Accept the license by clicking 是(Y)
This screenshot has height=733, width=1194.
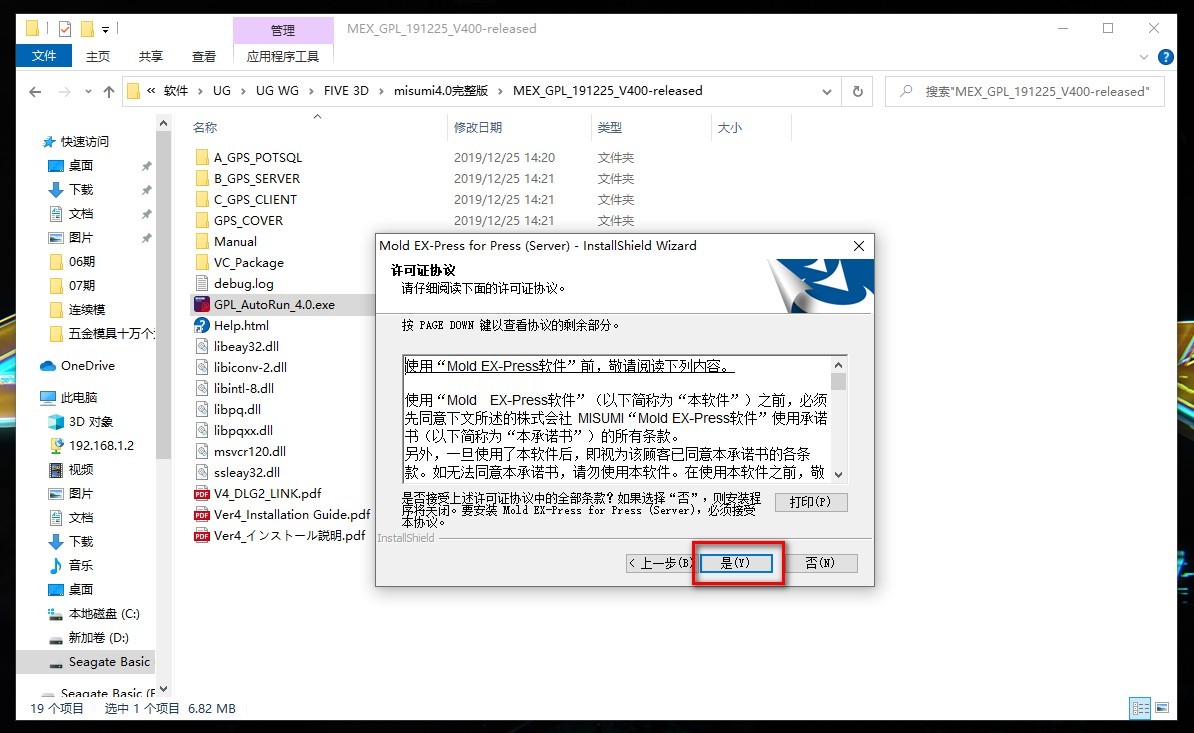coord(736,562)
